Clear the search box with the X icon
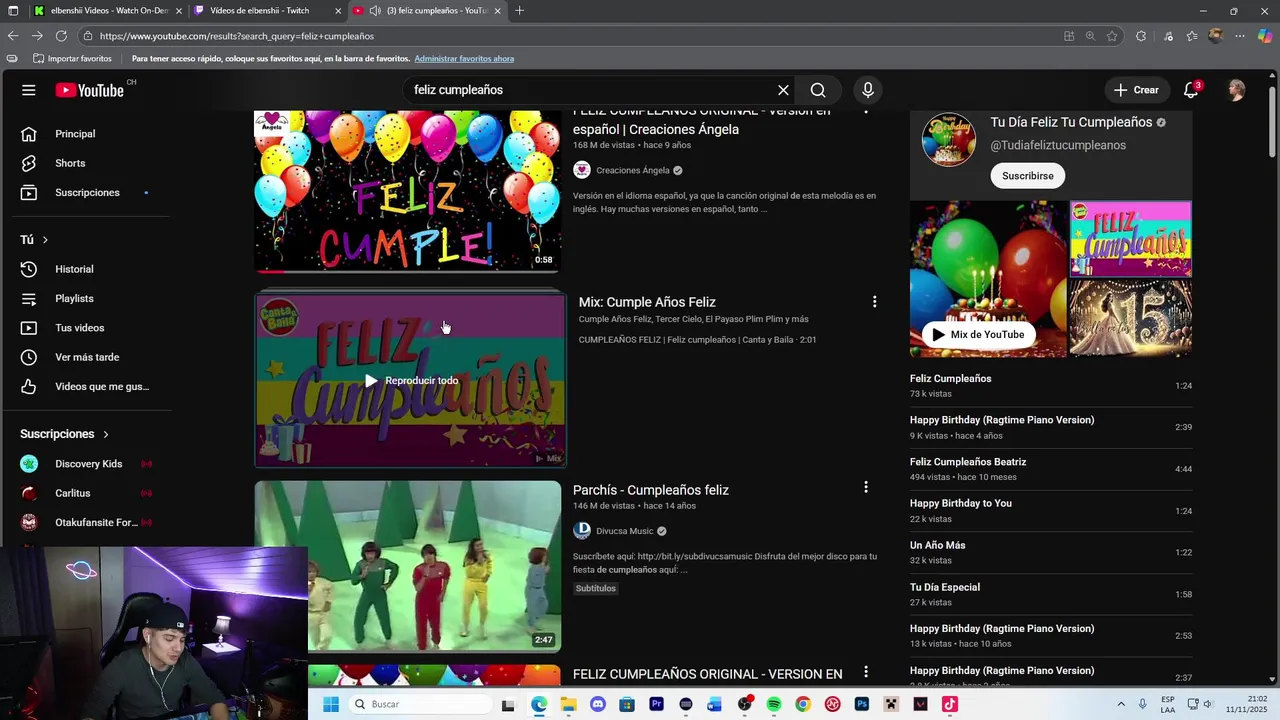 pos(783,90)
